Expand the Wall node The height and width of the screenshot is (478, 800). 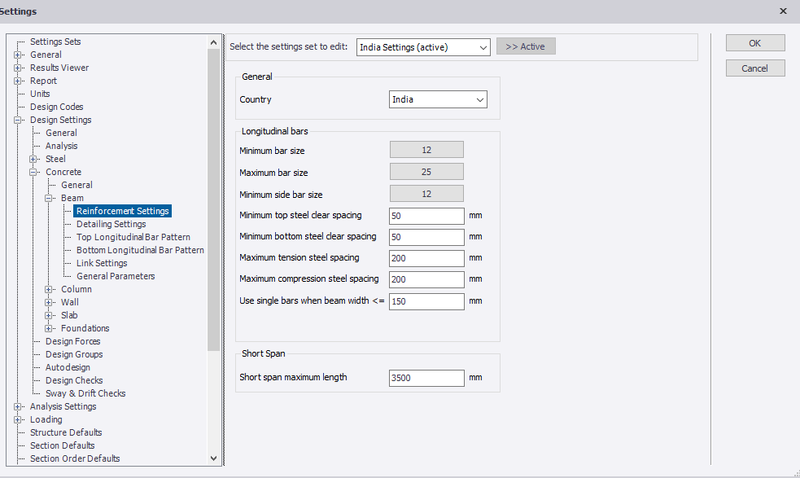[x=49, y=302]
